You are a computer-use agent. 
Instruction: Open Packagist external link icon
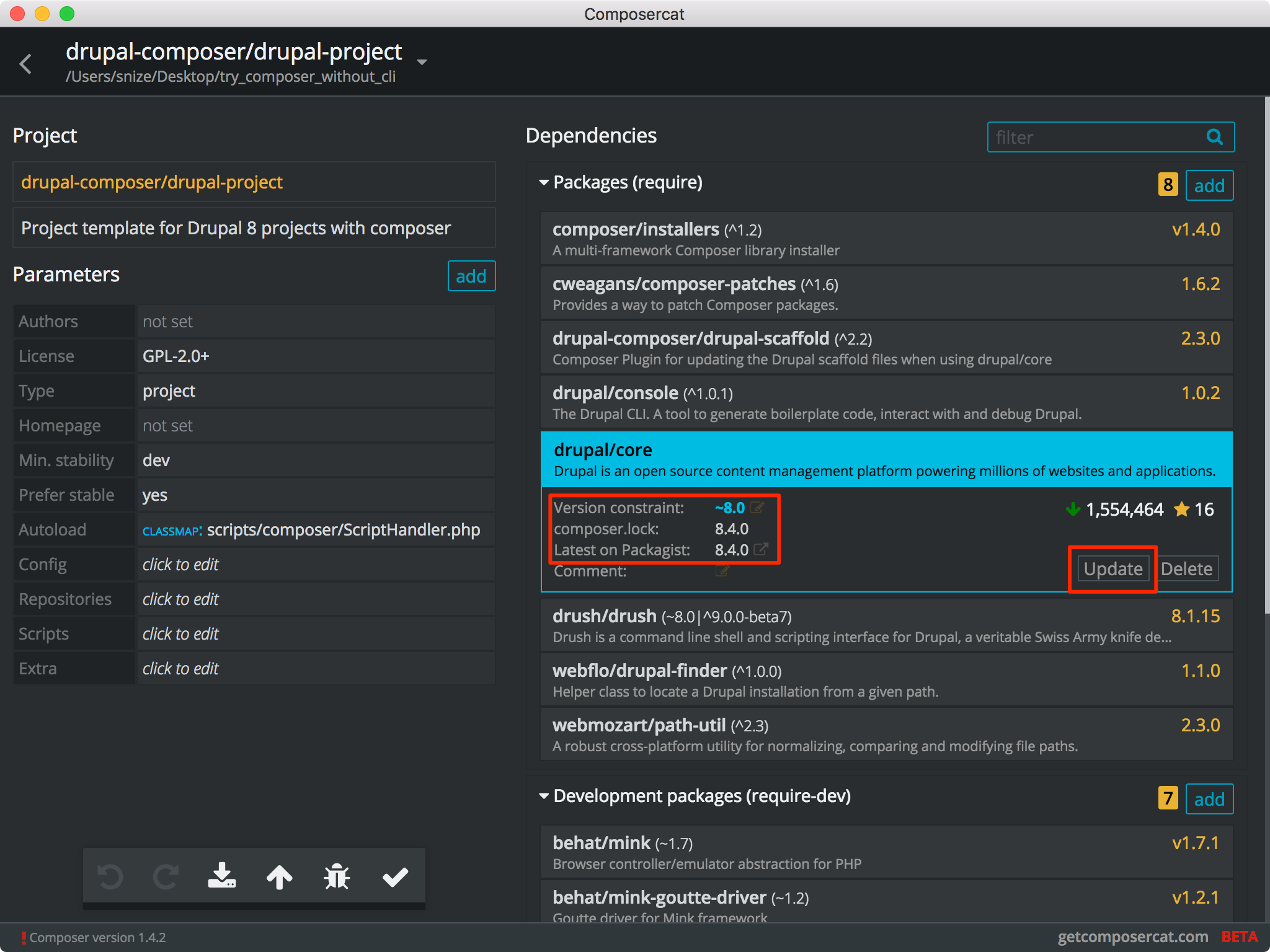(x=760, y=549)
